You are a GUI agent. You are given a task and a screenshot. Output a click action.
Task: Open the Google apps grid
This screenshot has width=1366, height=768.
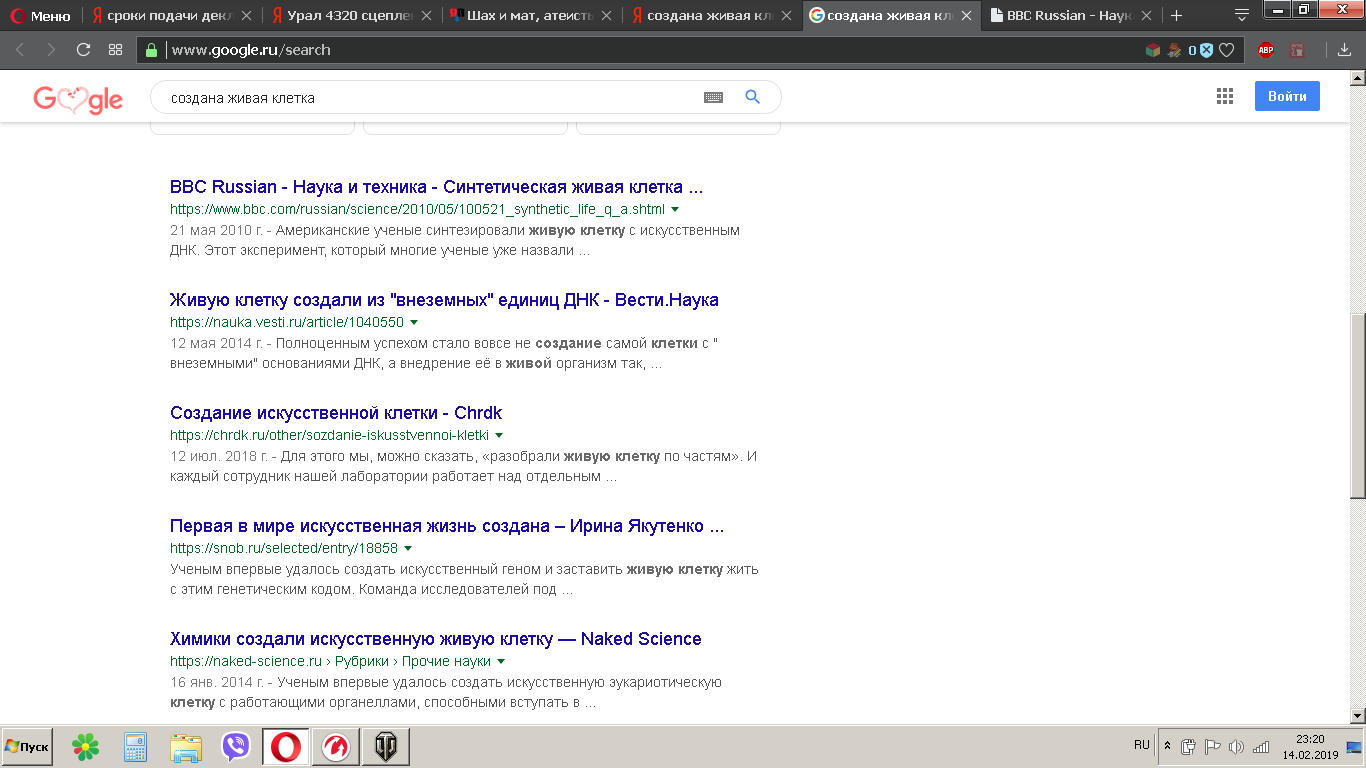point(1225,96)
